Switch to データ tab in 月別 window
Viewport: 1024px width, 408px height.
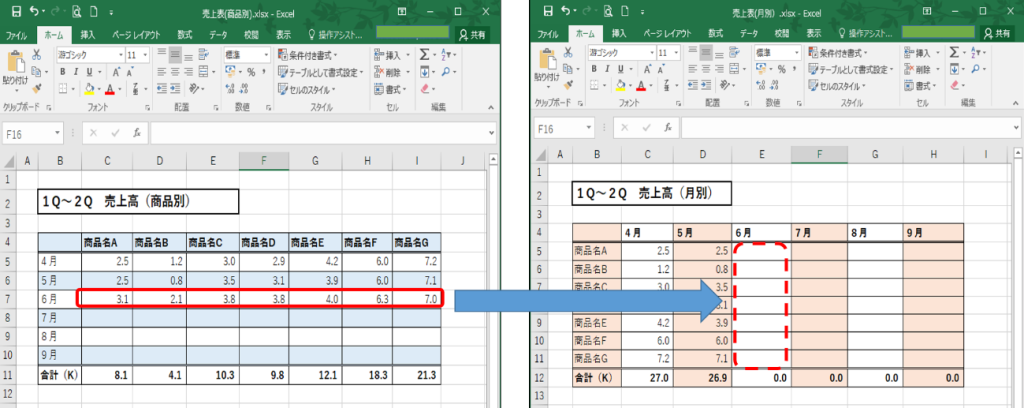748,33
